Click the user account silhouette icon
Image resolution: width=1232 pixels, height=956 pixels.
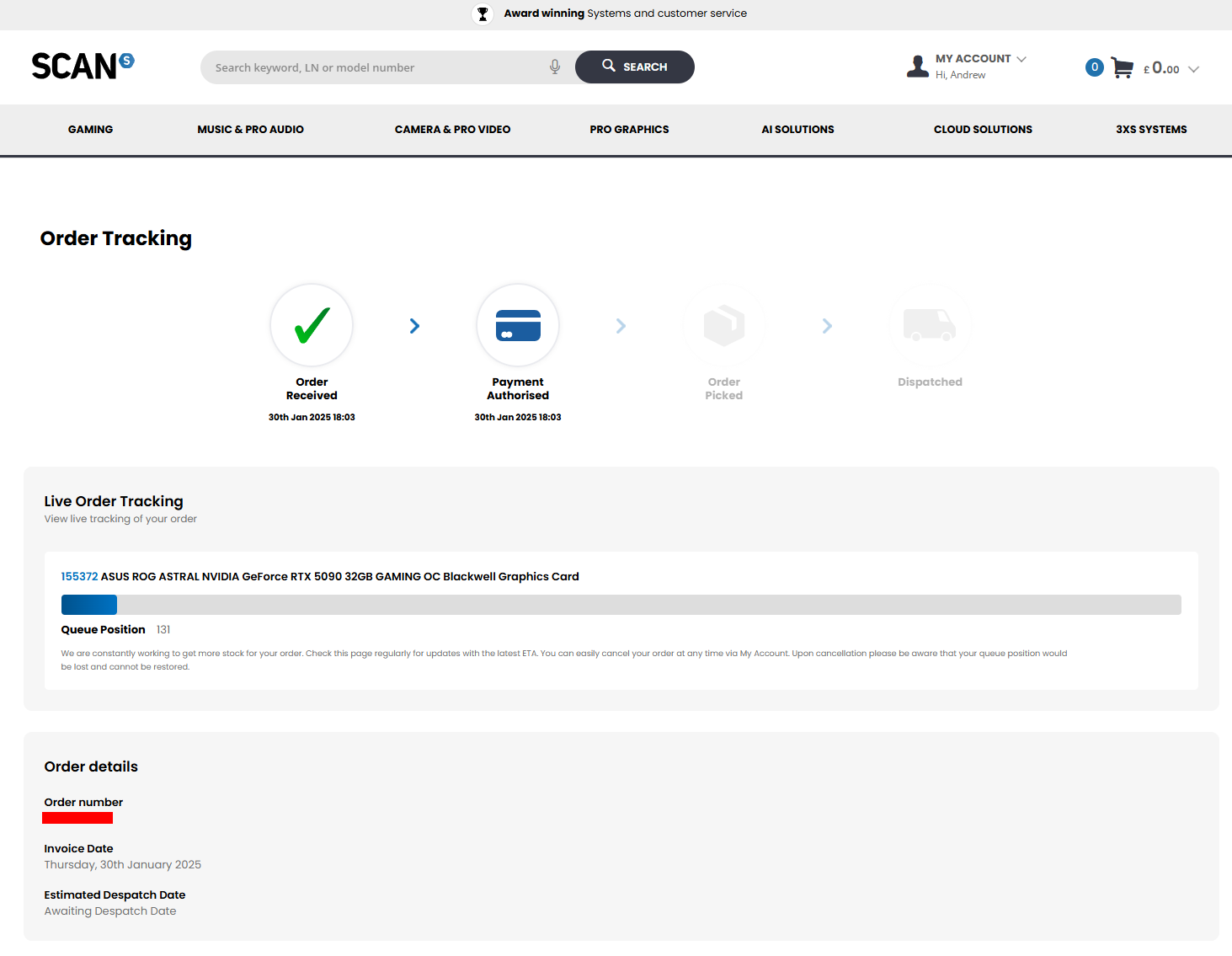click(x=917, y=67)
